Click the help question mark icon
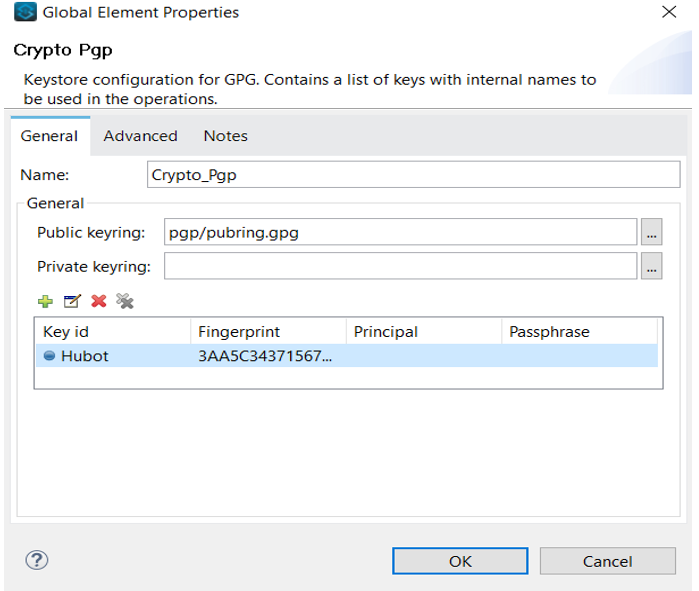Viewport: 699px width, 591px height. click(x=37, y=560)
